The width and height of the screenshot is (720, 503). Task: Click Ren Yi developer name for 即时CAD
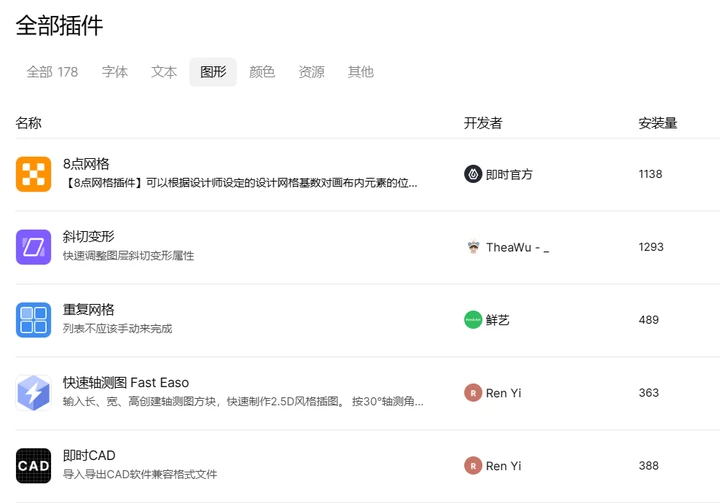coord(503,466)
